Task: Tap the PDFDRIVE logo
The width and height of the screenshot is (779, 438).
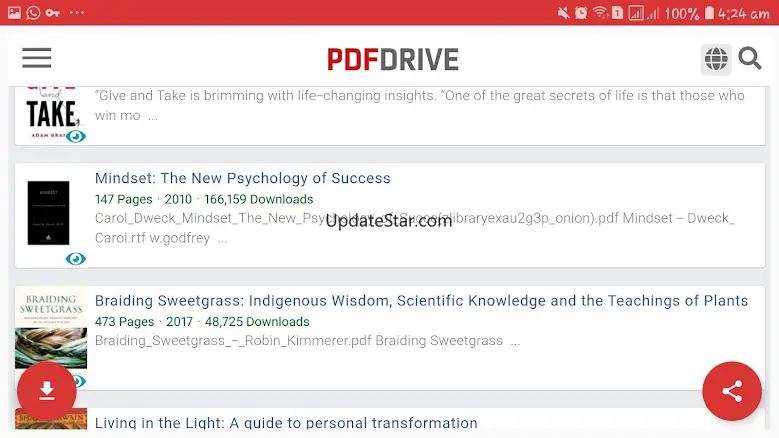Action: click(x=392, y=60)
